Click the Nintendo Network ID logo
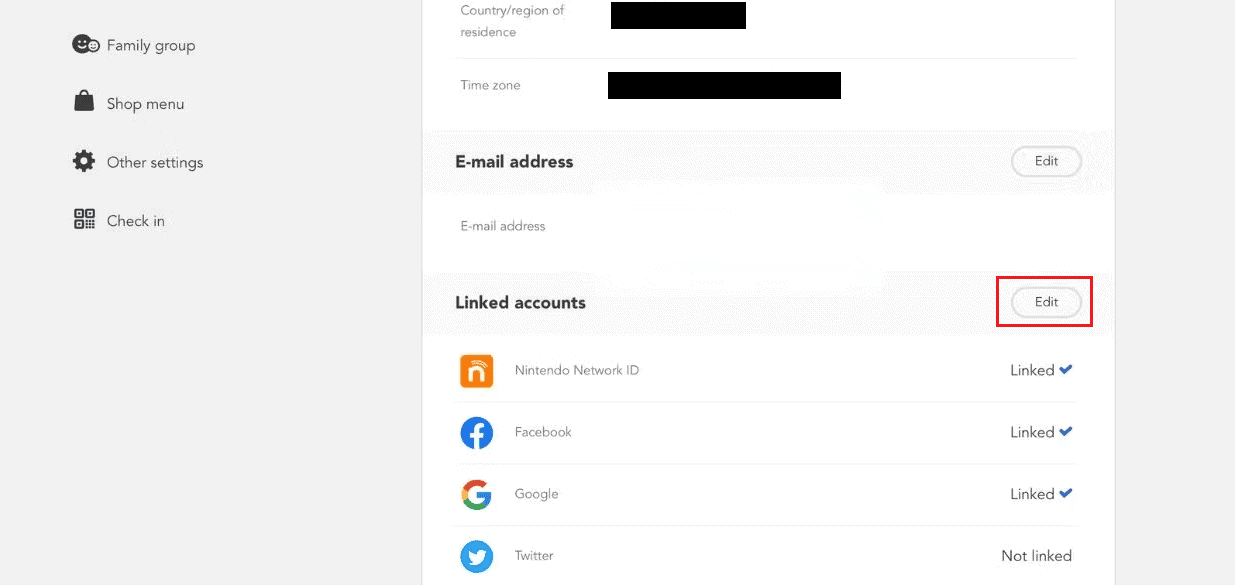 [x=477, y=370]
